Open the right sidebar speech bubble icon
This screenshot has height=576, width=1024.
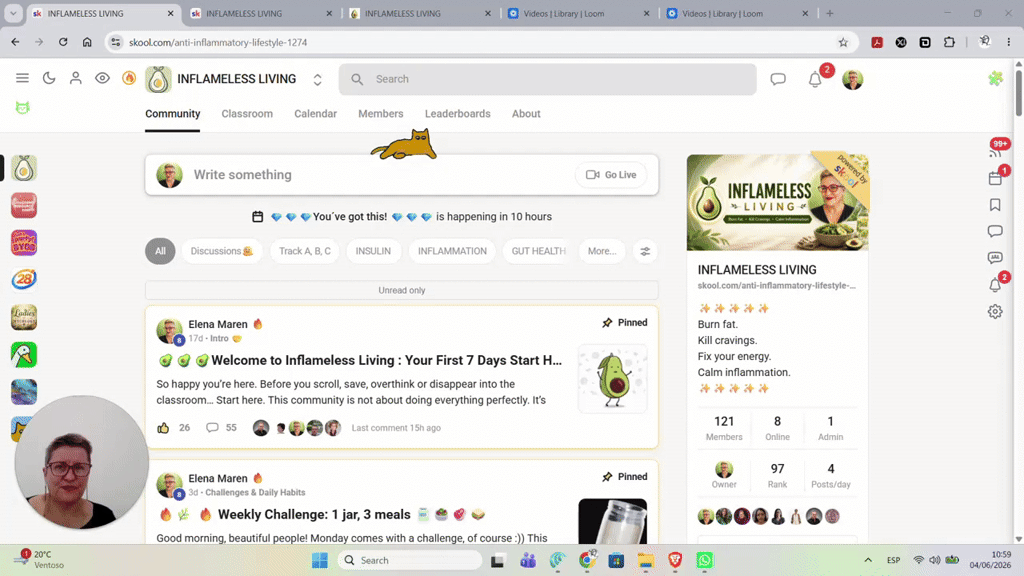(995, 231)
